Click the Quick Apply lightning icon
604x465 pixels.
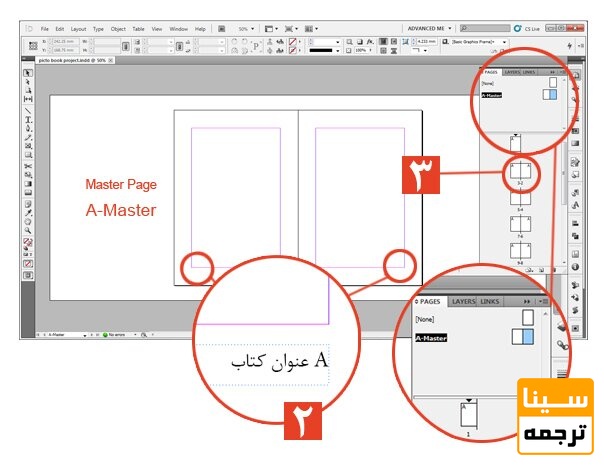click(x=570, y=45)
